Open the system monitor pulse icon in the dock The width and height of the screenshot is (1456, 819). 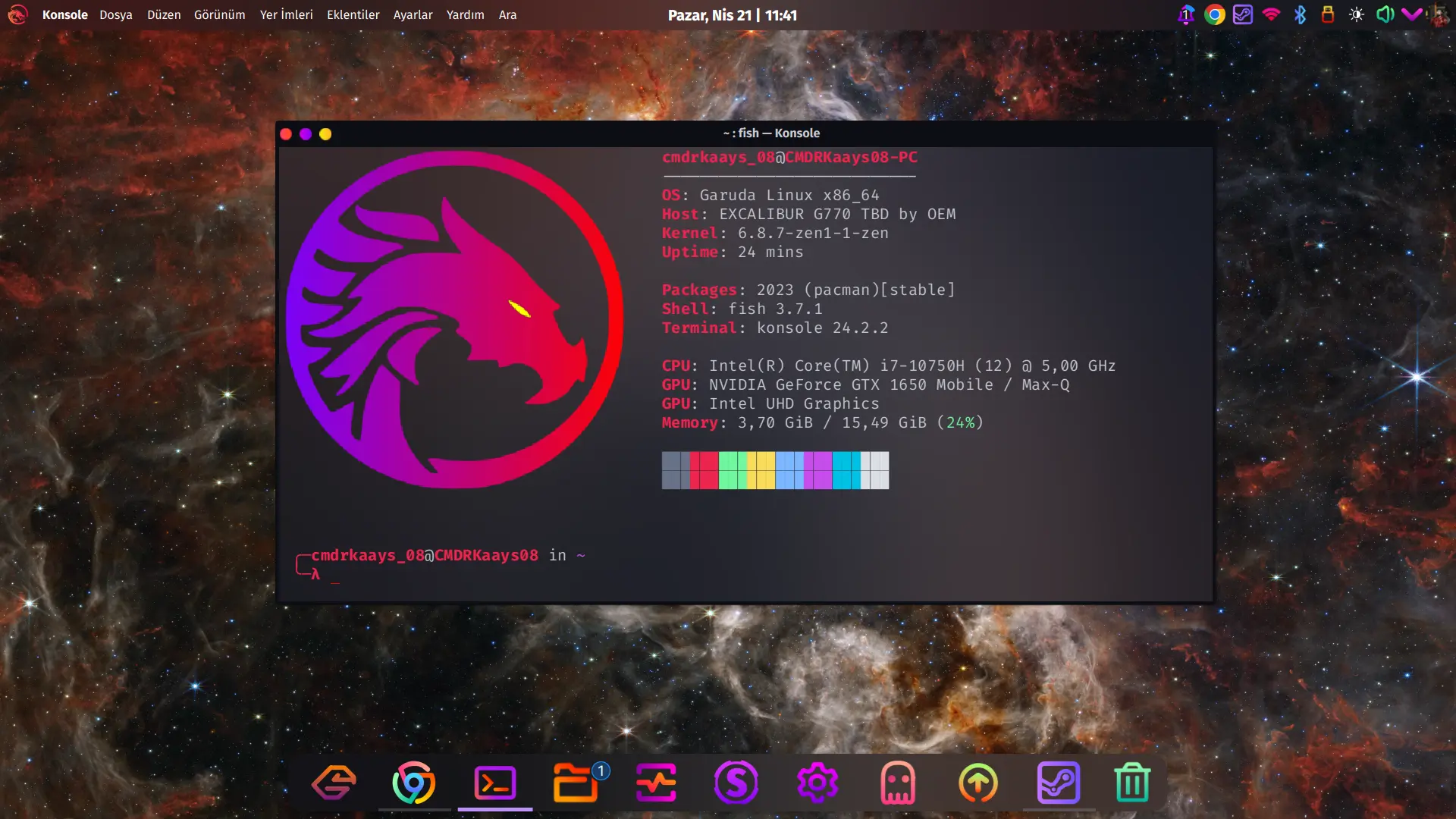click(656, 783)
